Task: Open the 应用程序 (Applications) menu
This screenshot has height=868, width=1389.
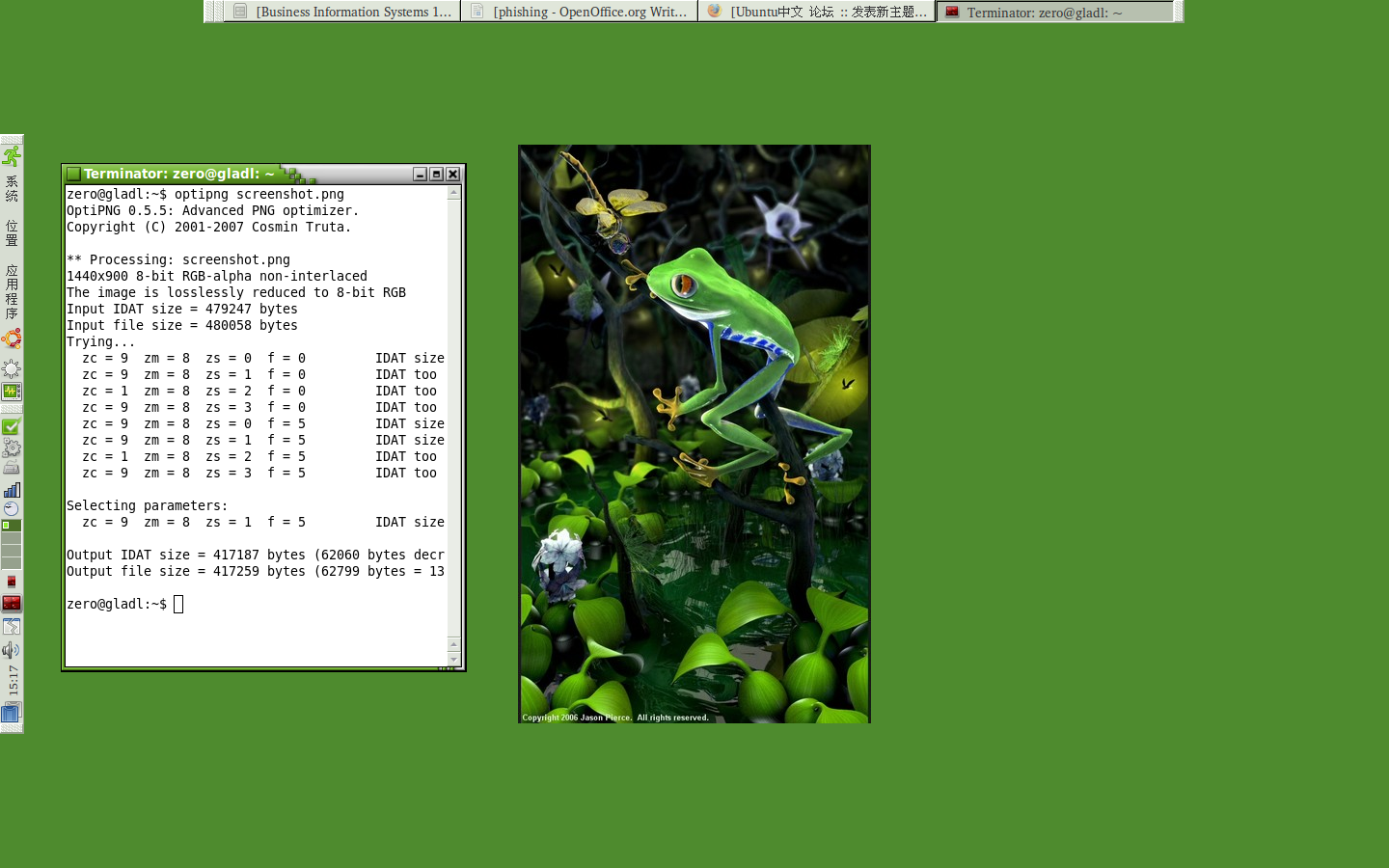Action: pyautogui.click(x=12, y=291)
